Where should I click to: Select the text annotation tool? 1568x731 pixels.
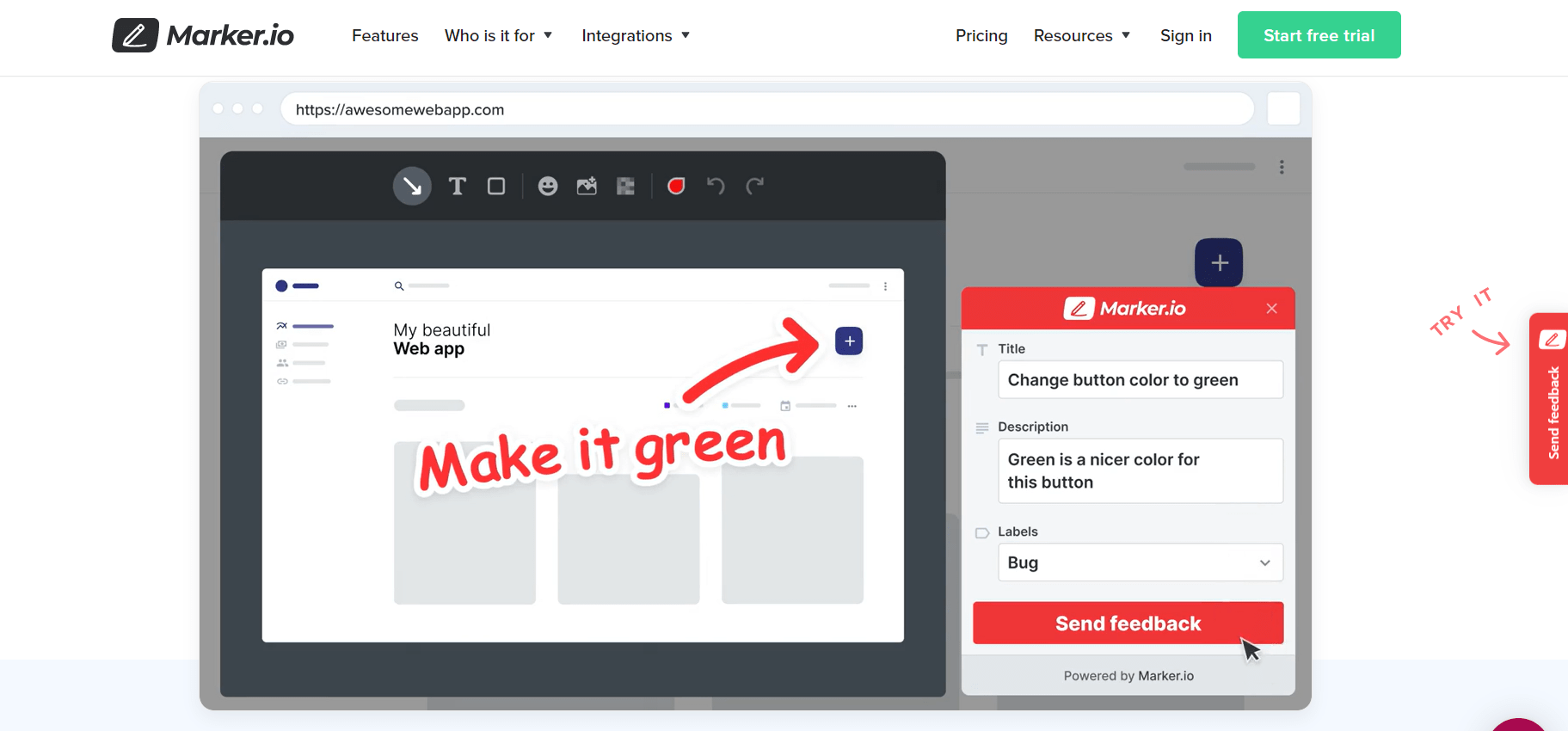click(458, 186)
